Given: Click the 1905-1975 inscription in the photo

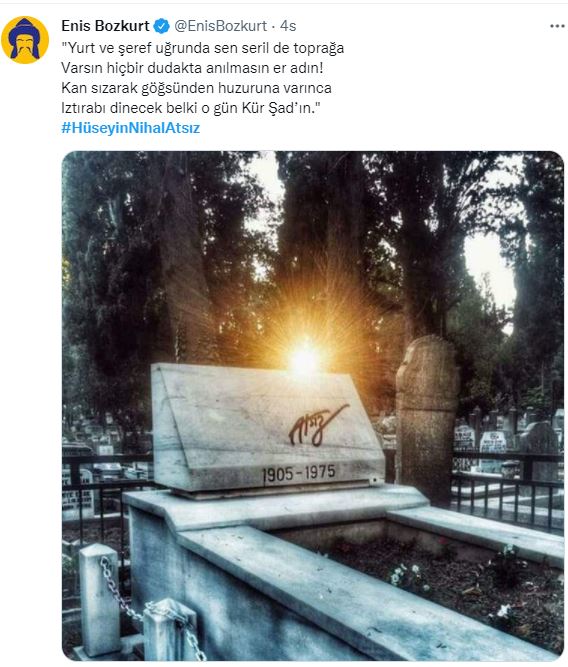Looking at the screenshot, I should pos(299,473).
